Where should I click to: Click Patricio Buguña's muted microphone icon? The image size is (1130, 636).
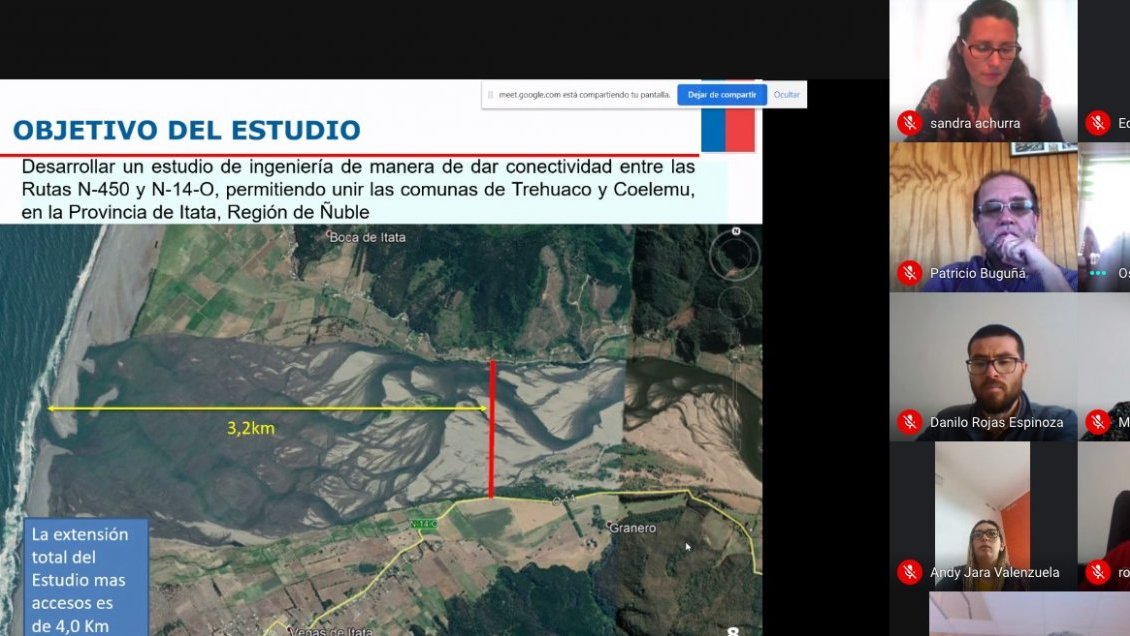click(x=909, y=271)
